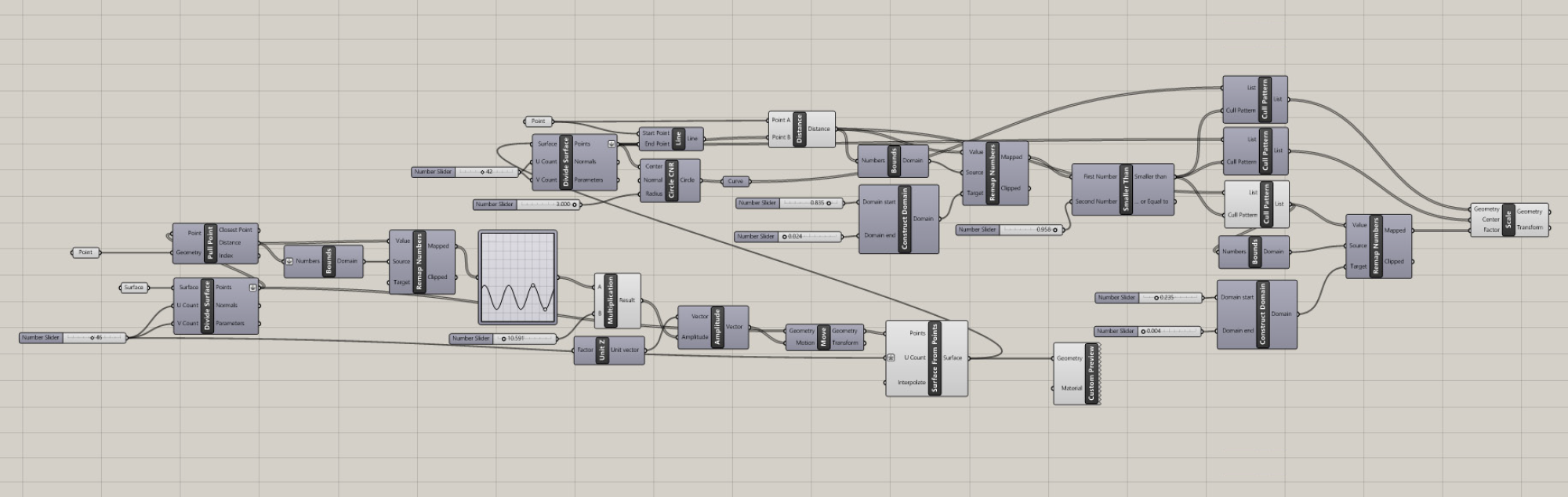Select the Amplitude component
This screenshot has width=1568, height=497.
tap(717, 326)
